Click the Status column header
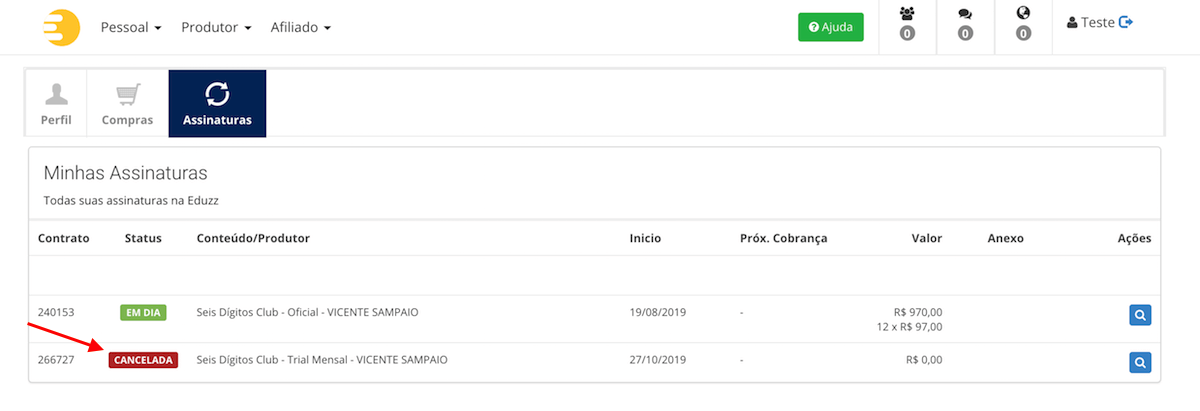This screenshot has width=1200, height=411. tap(143, 238)
